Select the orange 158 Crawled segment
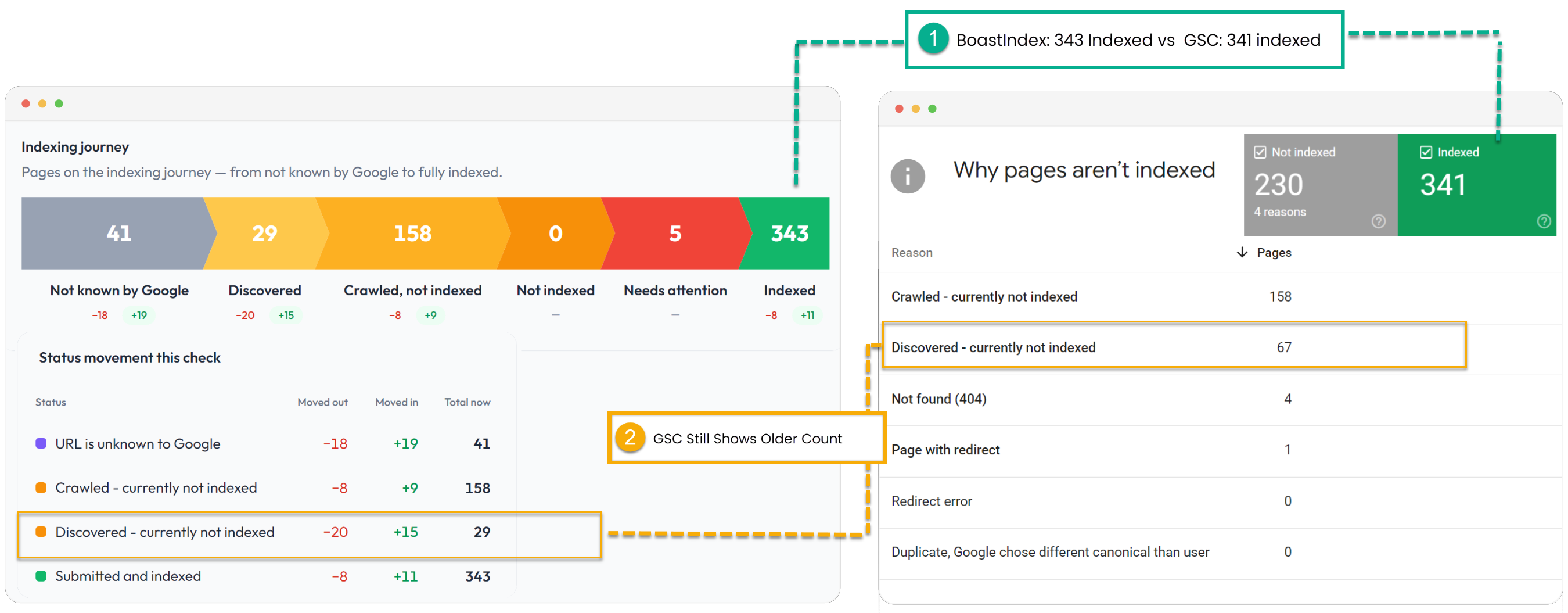This screenshot has height=613, width=1568. [413, 233]
